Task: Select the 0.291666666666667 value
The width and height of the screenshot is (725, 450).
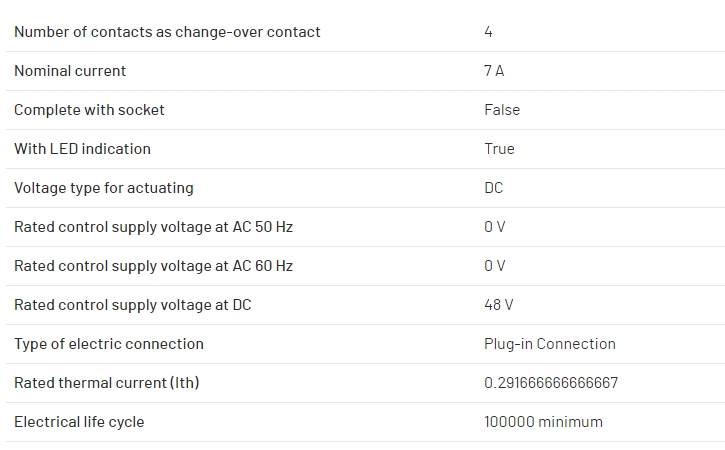Action: click(x=551, y=382)
